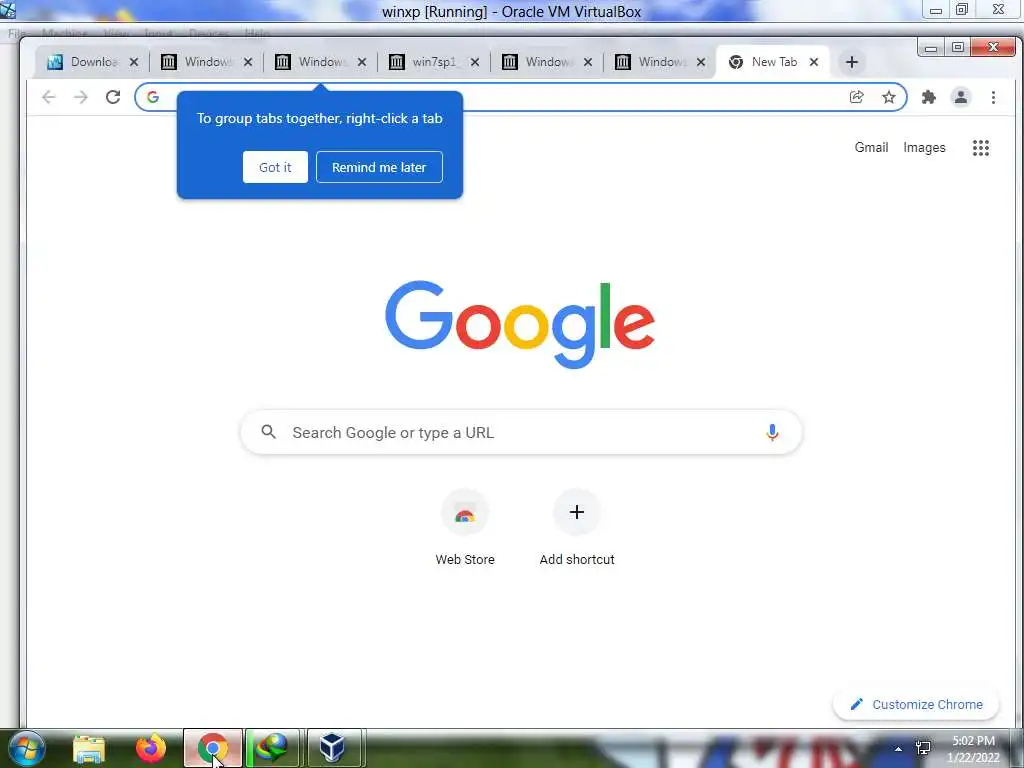The height and width of the screenshot is (768, 1024).
Task: Switch to the last Windows tab
Action: click(660, 62)
